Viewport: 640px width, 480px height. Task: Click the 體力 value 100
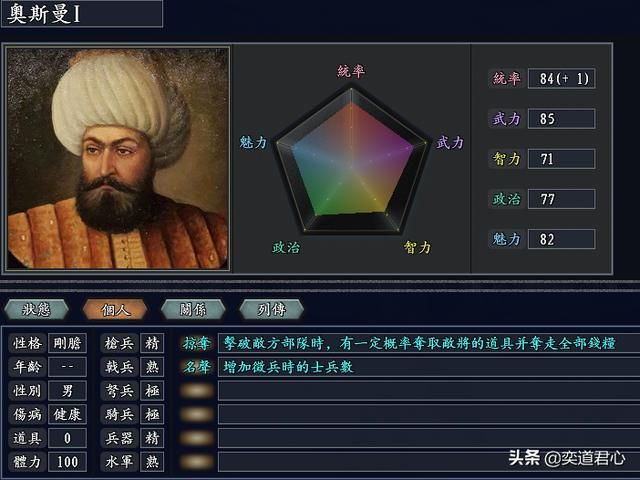click(67, 462)
